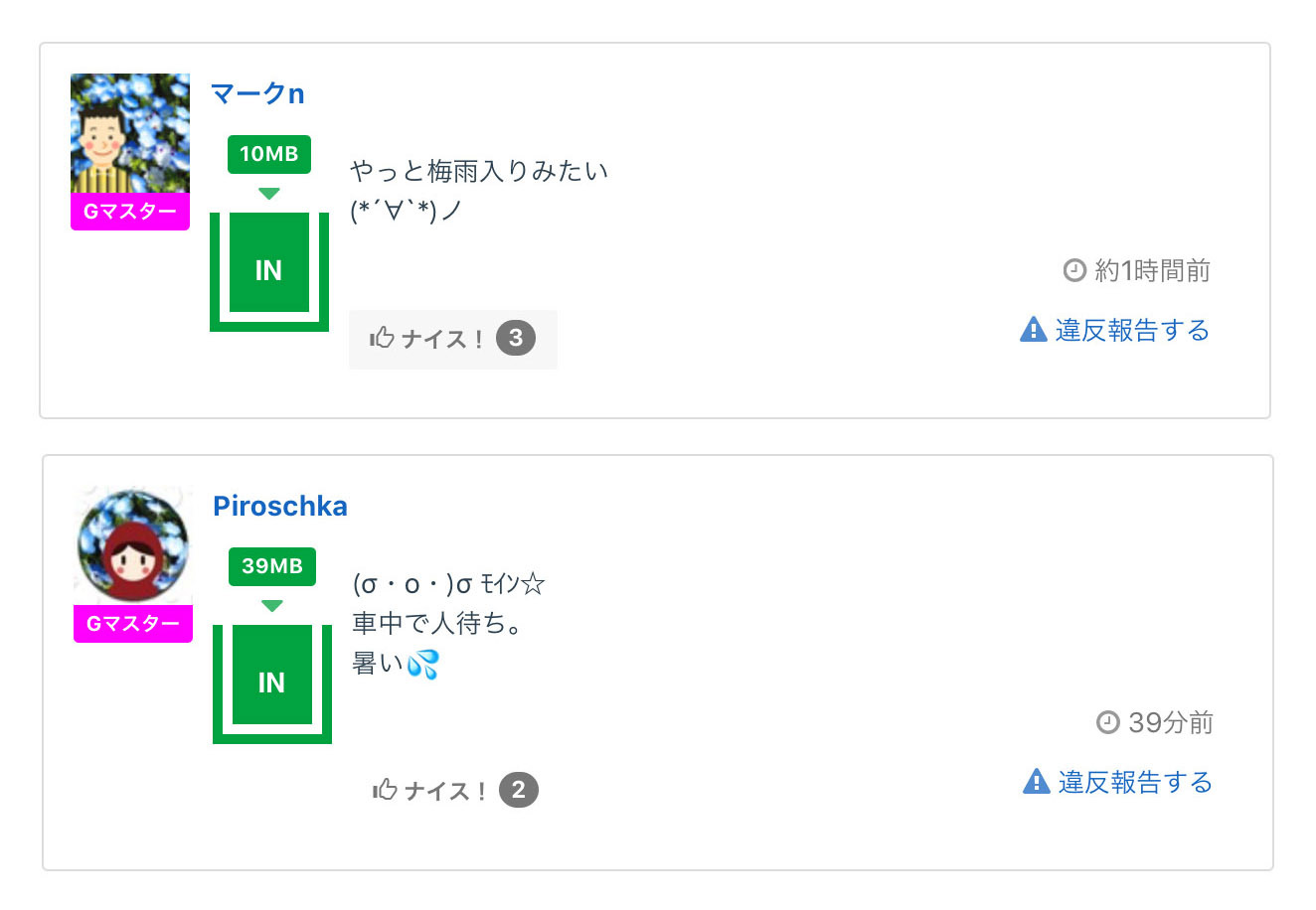Click the like count 2 badge
The image size is (1316, 910).
[519, 791]
